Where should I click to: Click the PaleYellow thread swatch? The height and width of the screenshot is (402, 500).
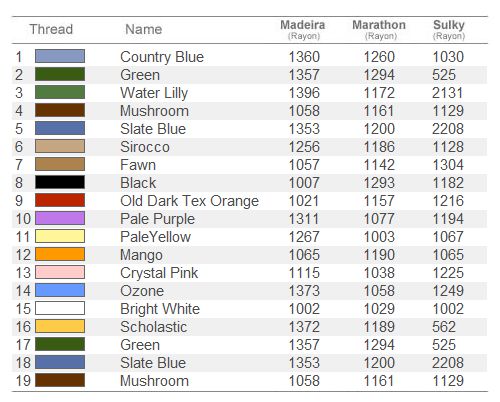(x=60, y=236)
